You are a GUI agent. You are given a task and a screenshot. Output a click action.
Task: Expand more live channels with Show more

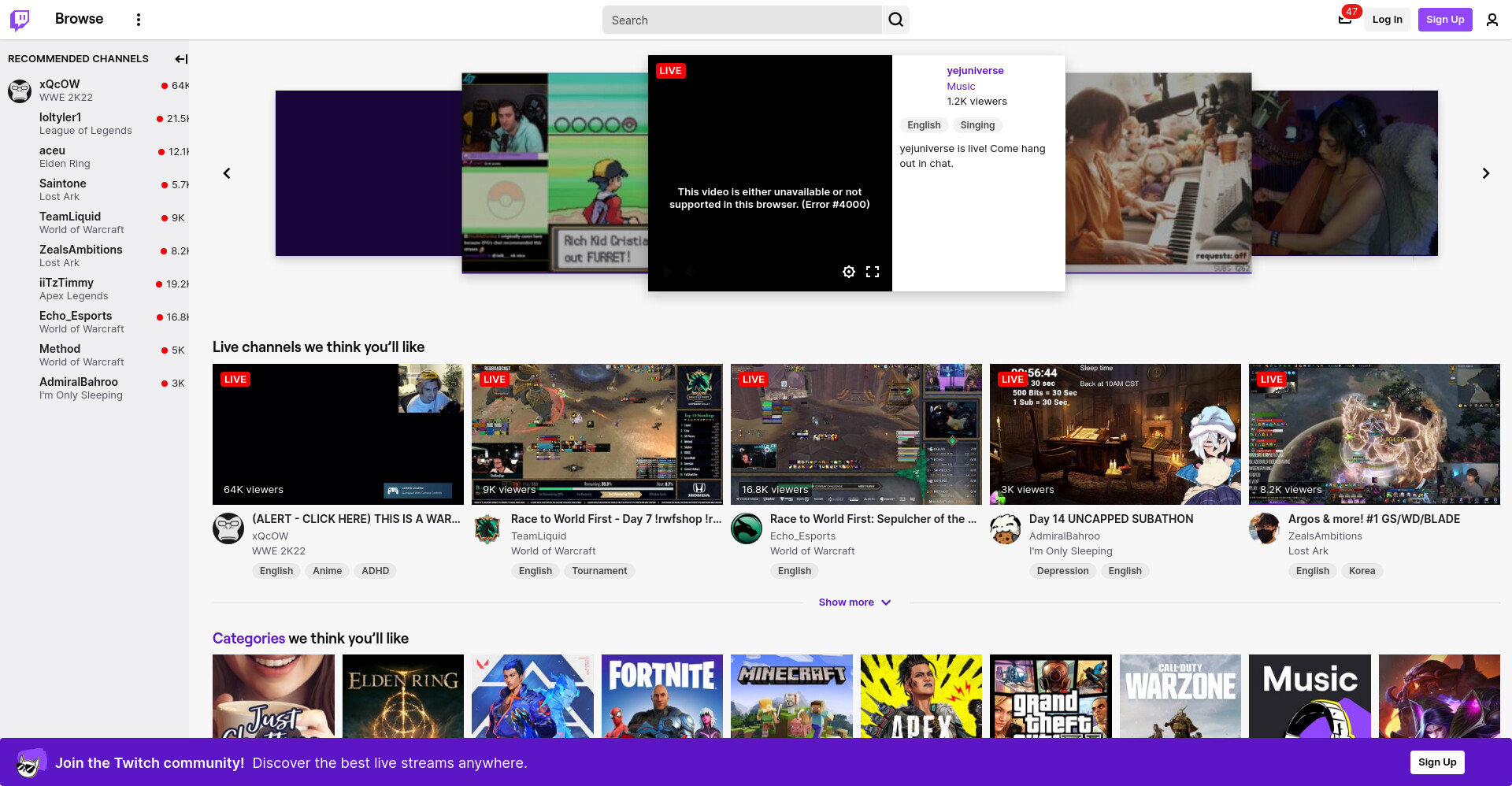[855, 602]
